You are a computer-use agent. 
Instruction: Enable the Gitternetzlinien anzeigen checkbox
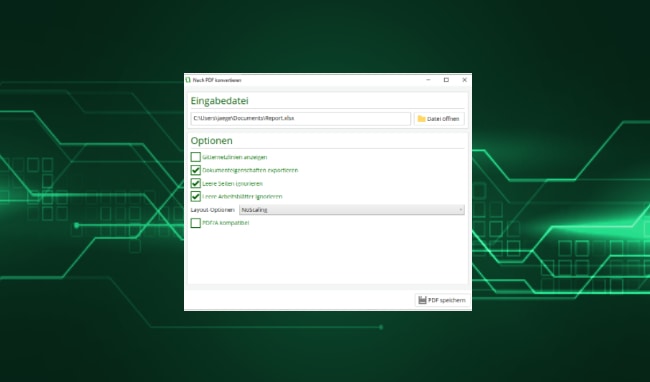pyautogui.click(x=196, y=157)
